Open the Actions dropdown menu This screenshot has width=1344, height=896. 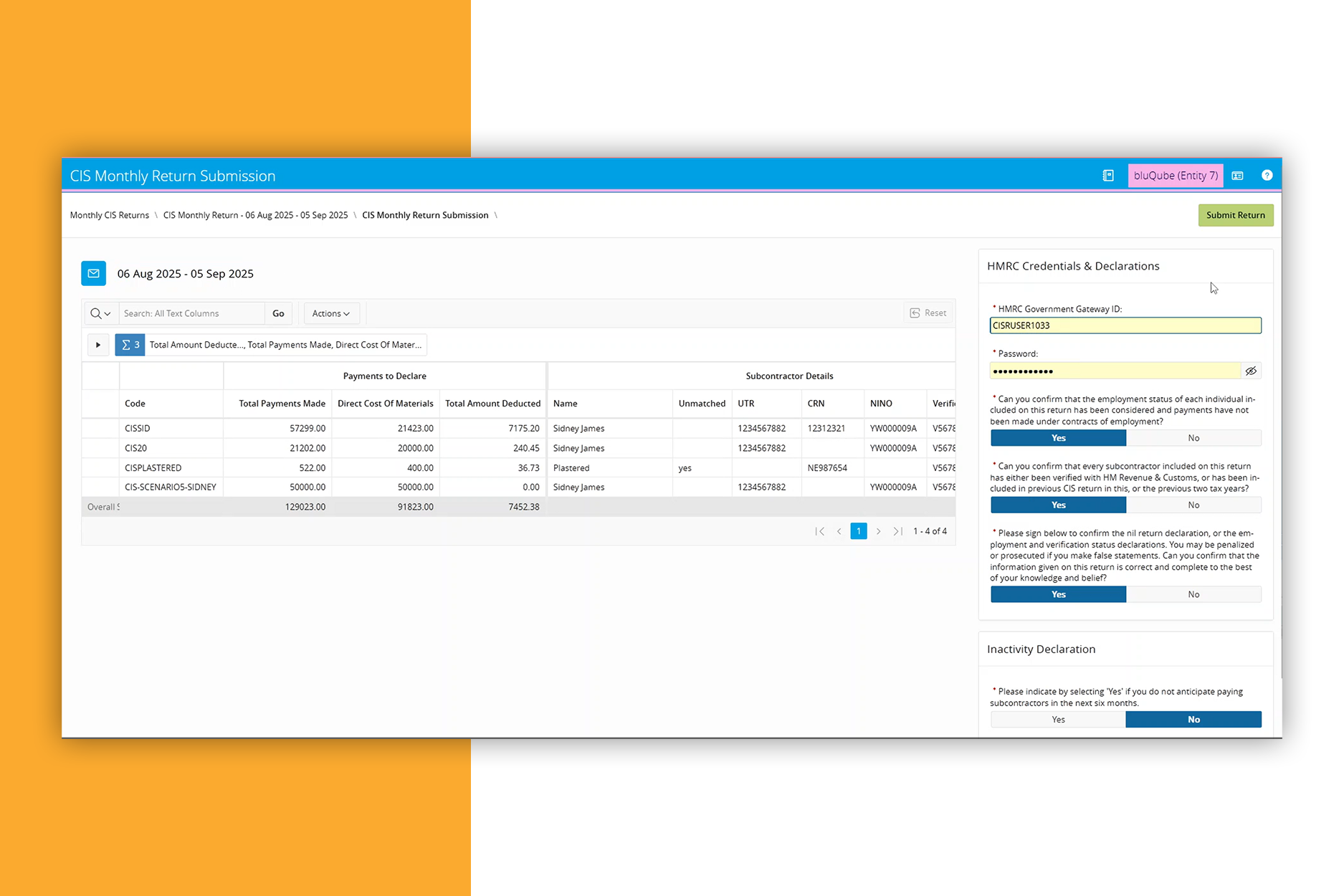point(331,313)
